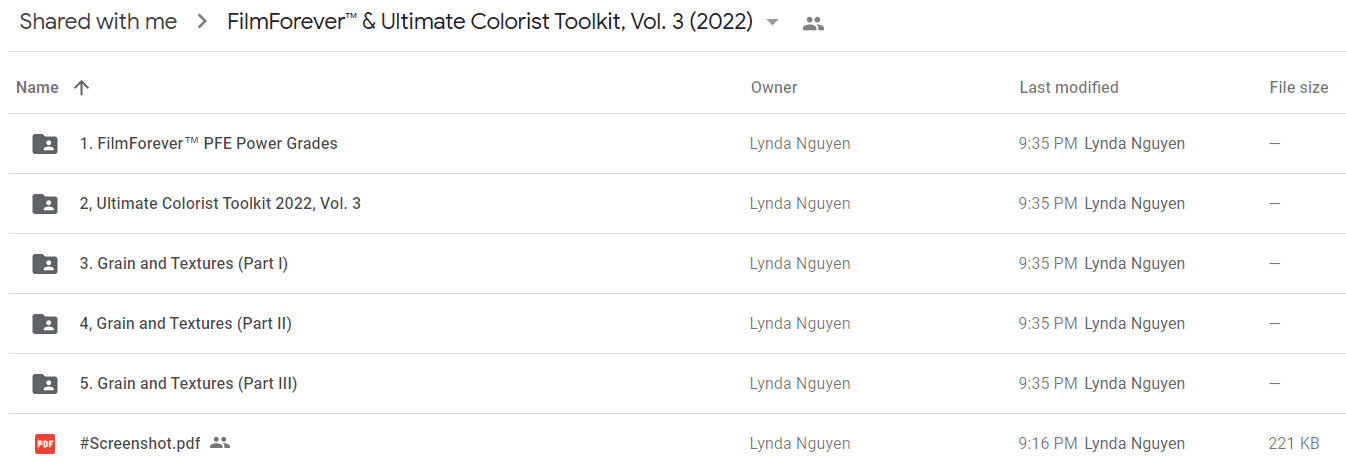
Task: Go back to Shared with me
Action: point(98,22)
